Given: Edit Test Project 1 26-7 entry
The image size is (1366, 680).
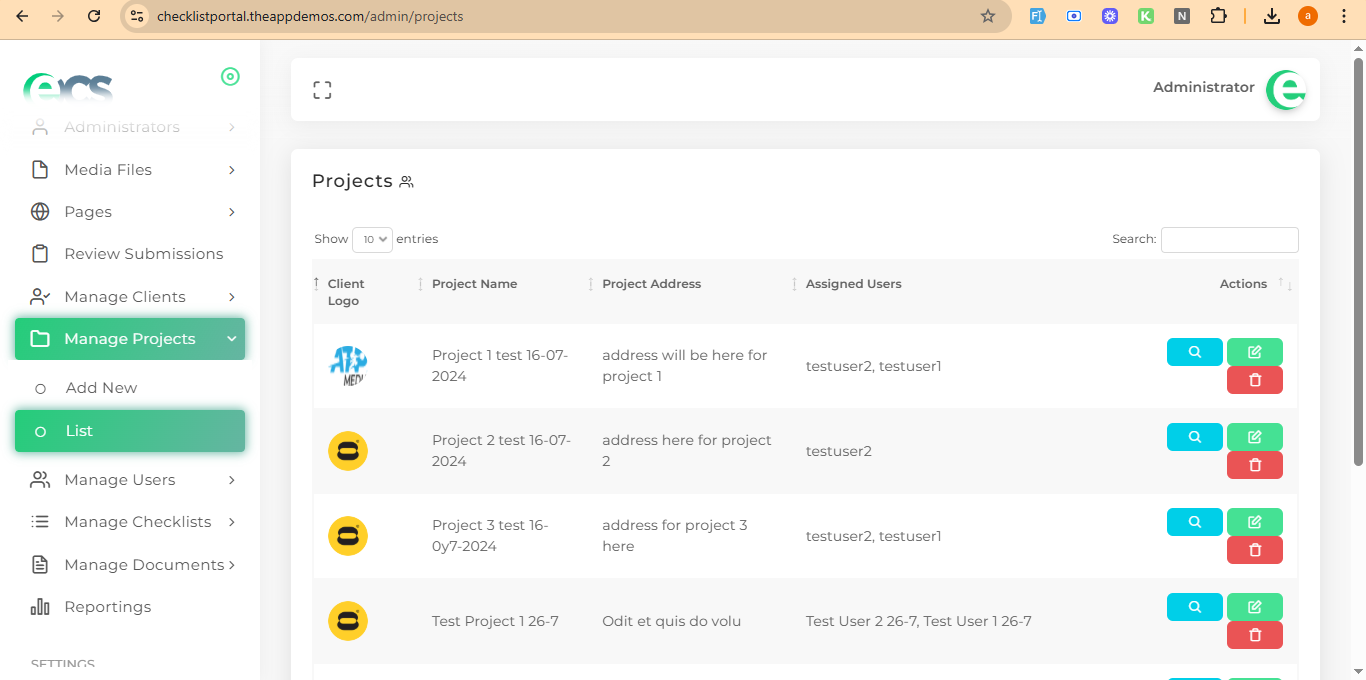Looking at the screenshot, I should click(1254, 607).
